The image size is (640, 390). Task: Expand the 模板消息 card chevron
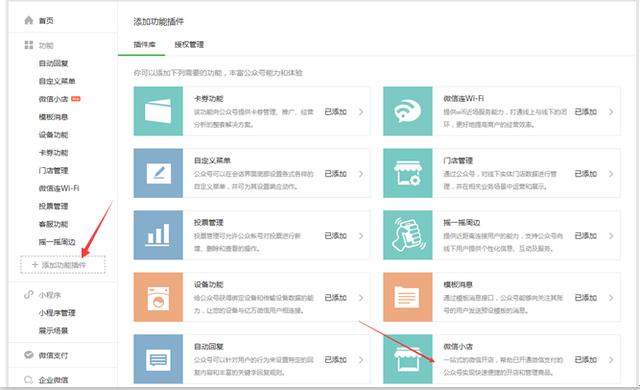(x=611, y=297)
